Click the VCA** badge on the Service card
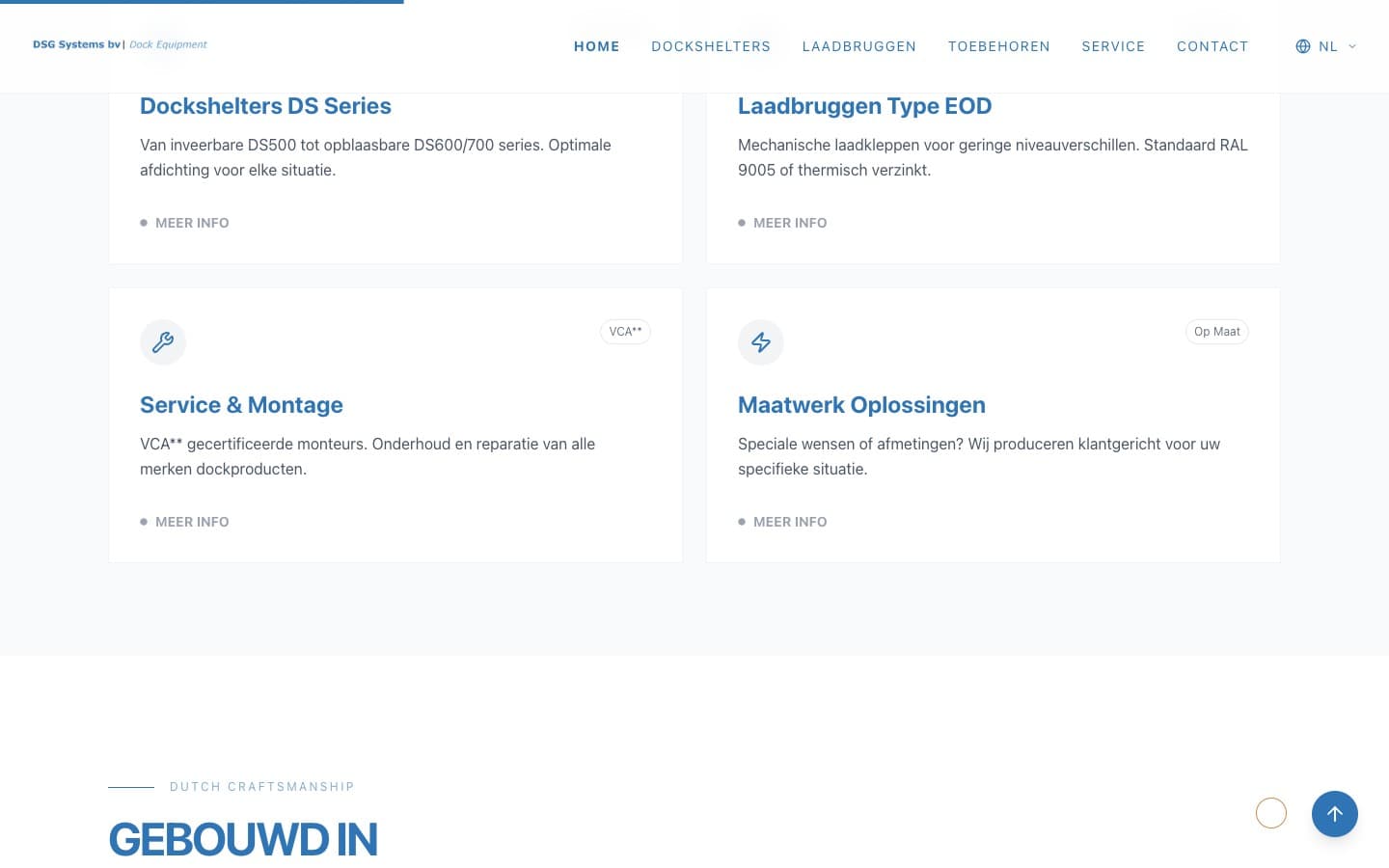 (x=625, y=331)
